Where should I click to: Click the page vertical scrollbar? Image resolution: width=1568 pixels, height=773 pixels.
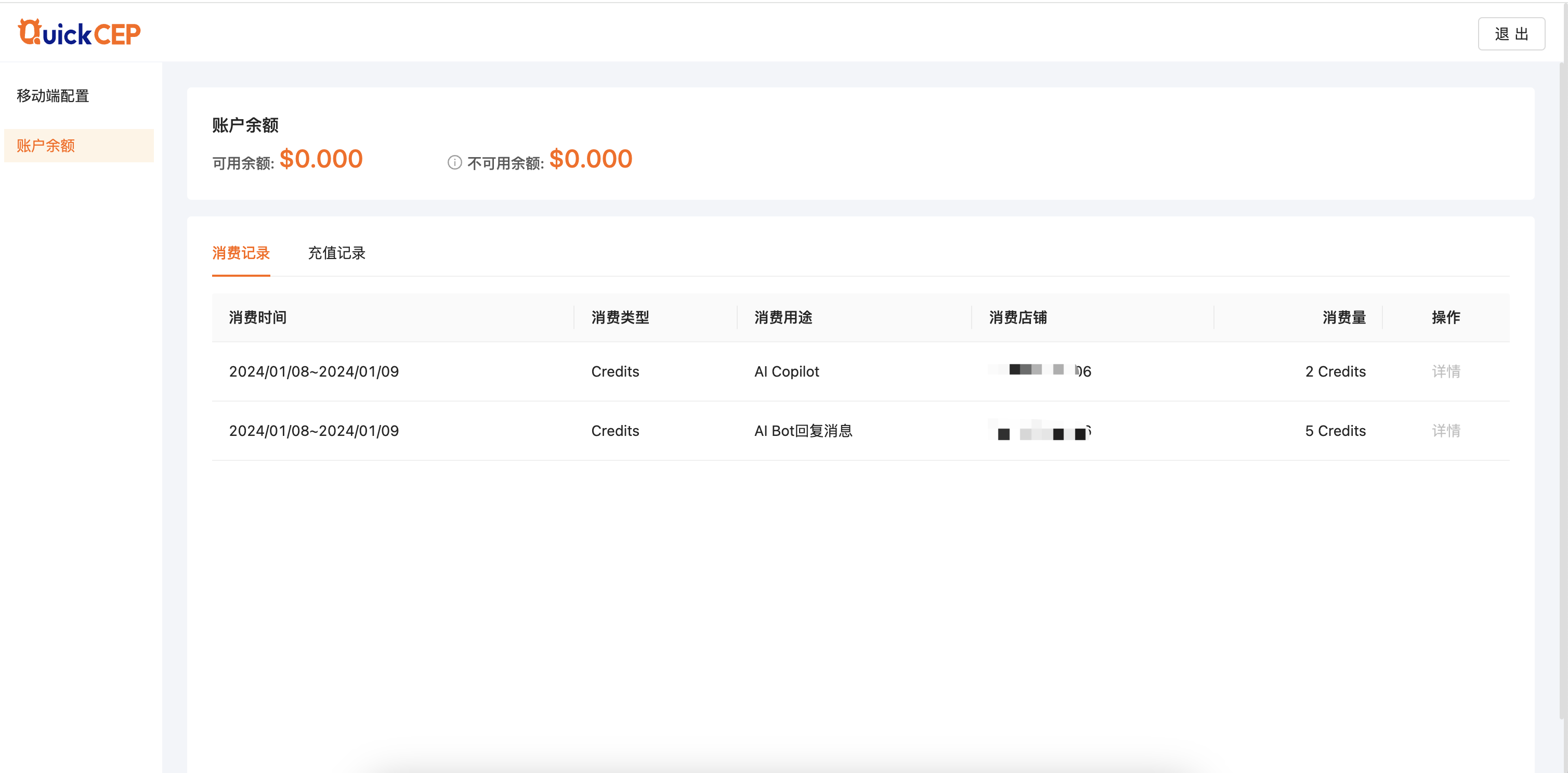click(1562, 390)
